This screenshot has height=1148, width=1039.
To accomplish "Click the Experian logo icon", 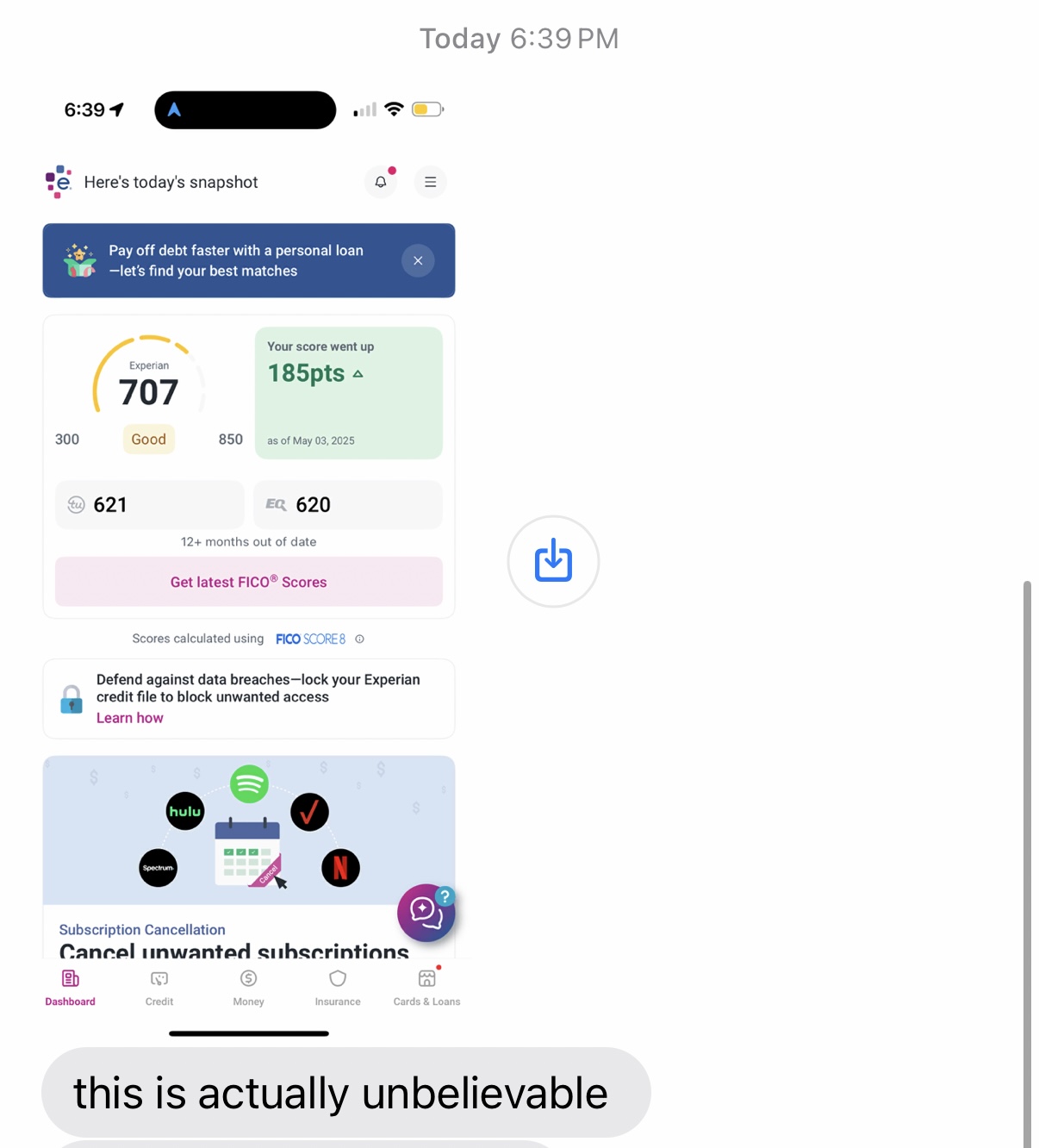I will (x=59, y=182).
